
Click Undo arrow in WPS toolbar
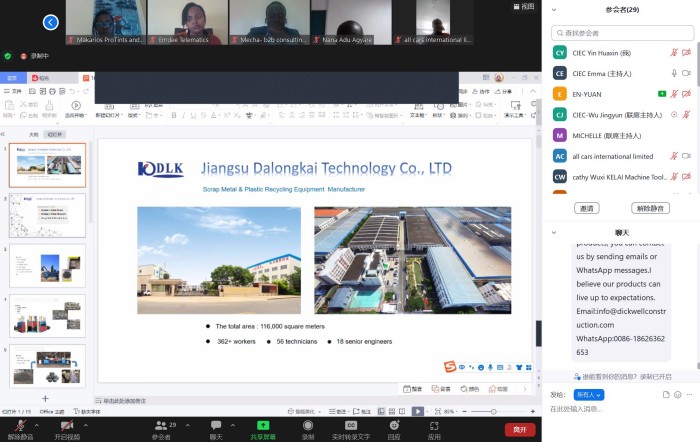(x=72, y=91)
